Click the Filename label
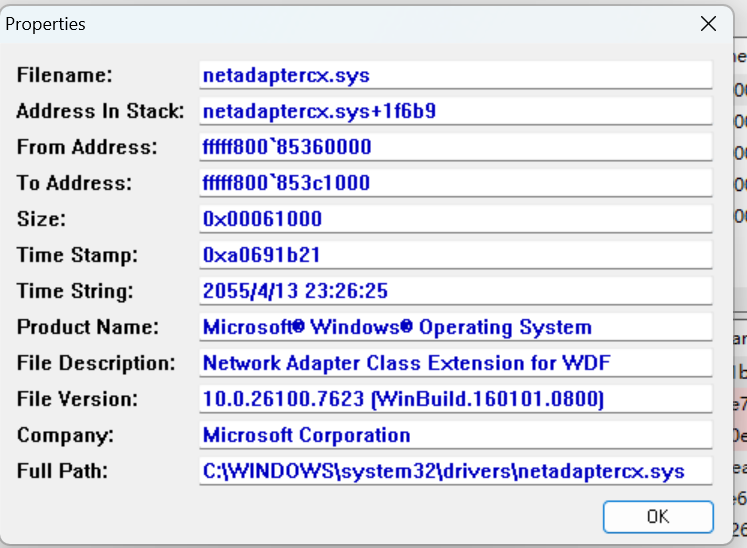 point(64,75)
